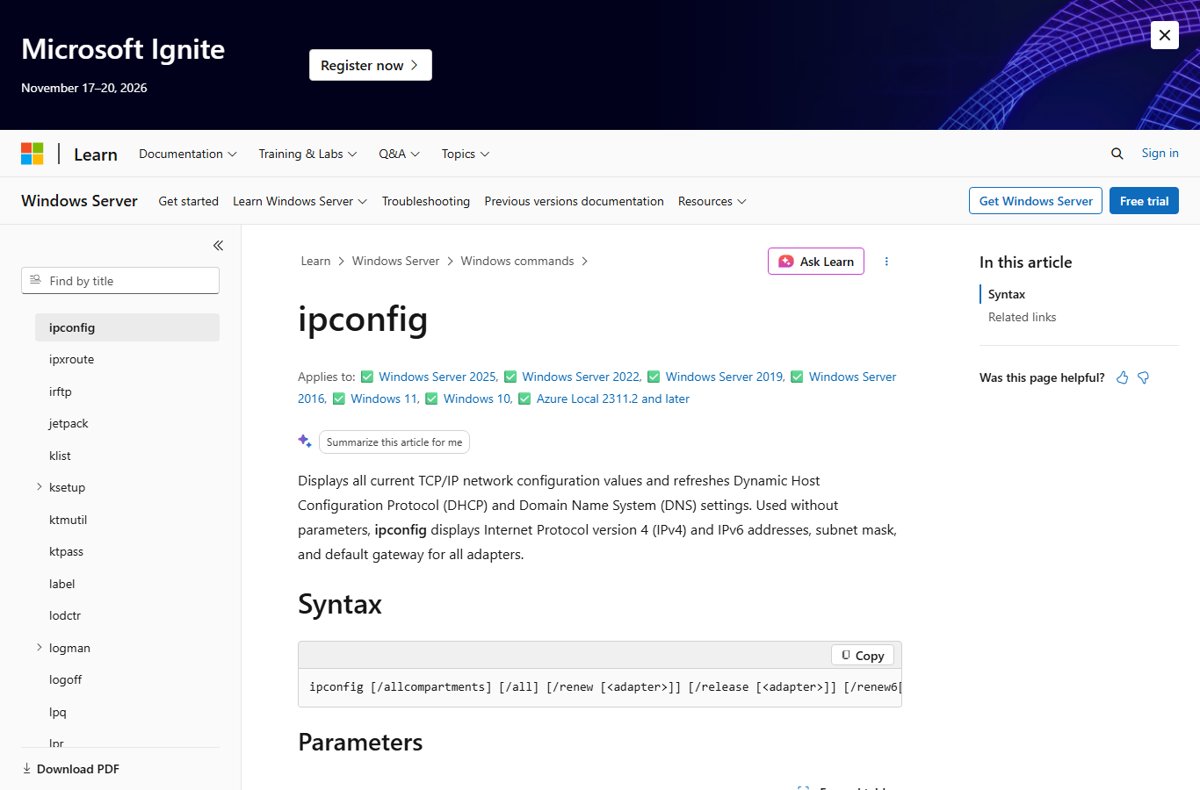Open logoff in the sidebar
Viewport: 1200px width, 790px height.
[x=65, y=680]
